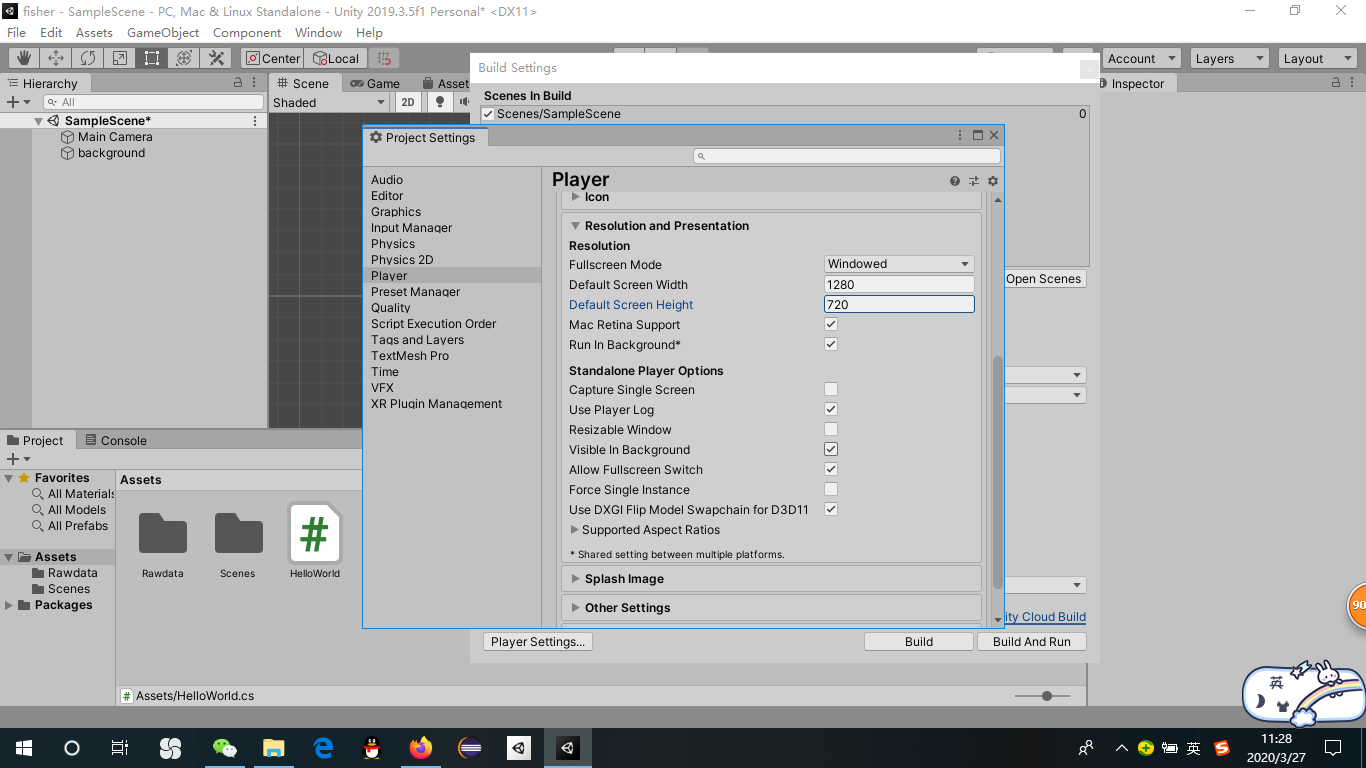Select the Move tool in the toolbar
1366x768 pixels.
tap(56, 58)
